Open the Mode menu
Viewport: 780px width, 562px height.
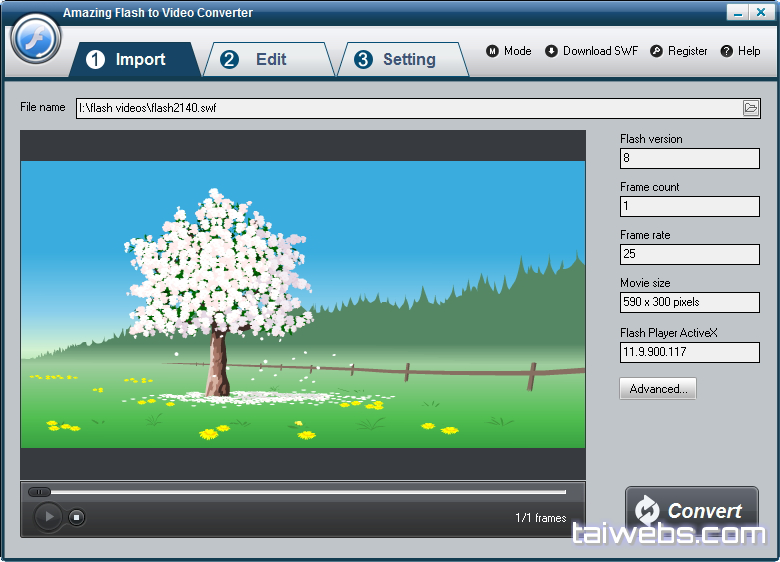(x=508, y=51)
